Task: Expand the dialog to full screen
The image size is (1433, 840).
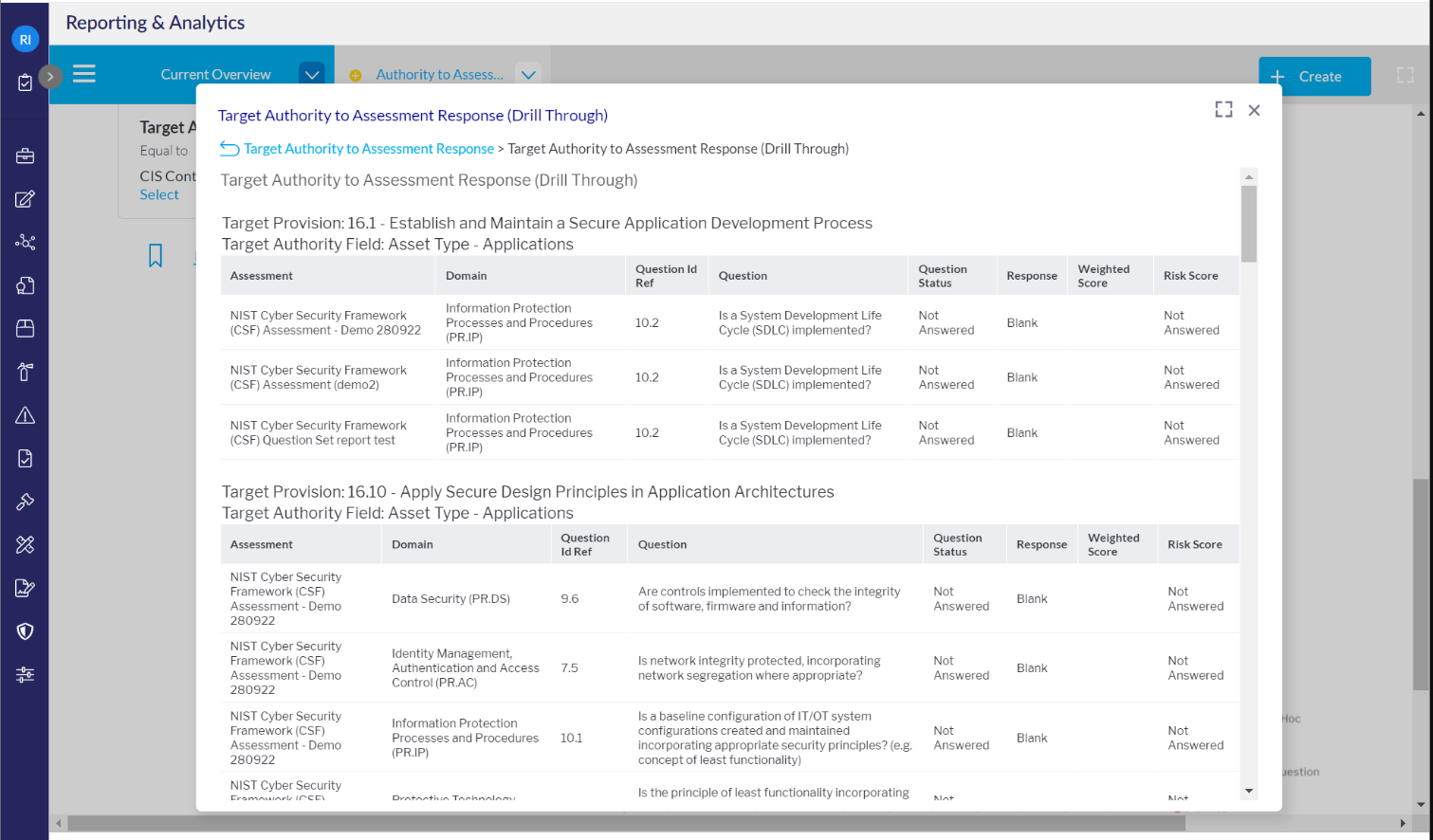Action: coord(1223,110)
